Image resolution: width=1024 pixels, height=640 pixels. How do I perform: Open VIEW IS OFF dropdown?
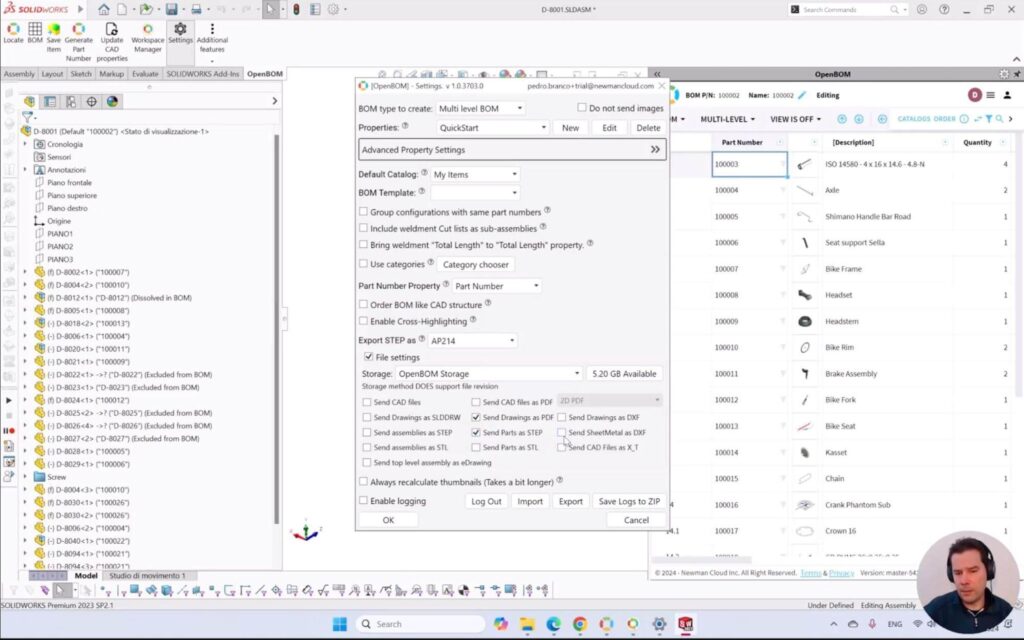pyautogui.click(x=795, y=119)
